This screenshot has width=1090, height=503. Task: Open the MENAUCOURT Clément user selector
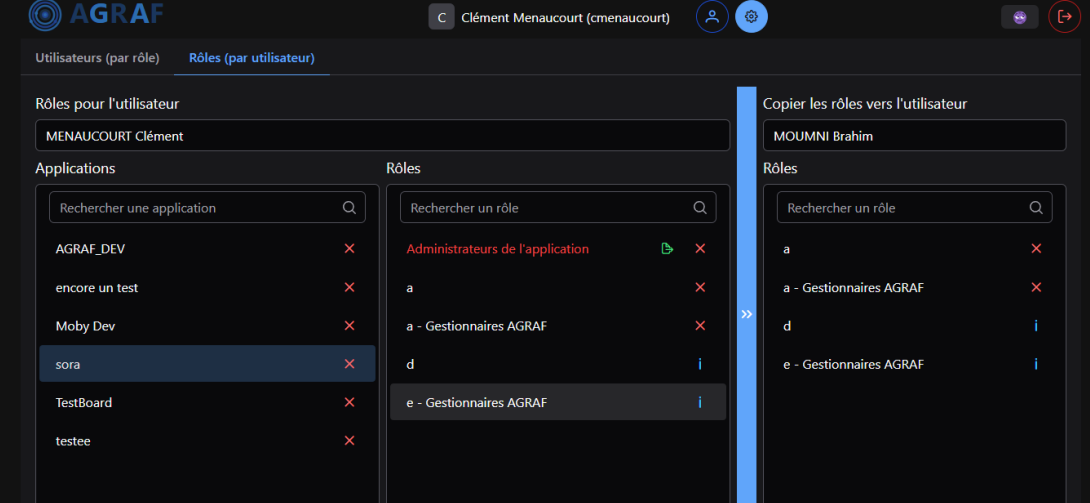click(382, 136)
